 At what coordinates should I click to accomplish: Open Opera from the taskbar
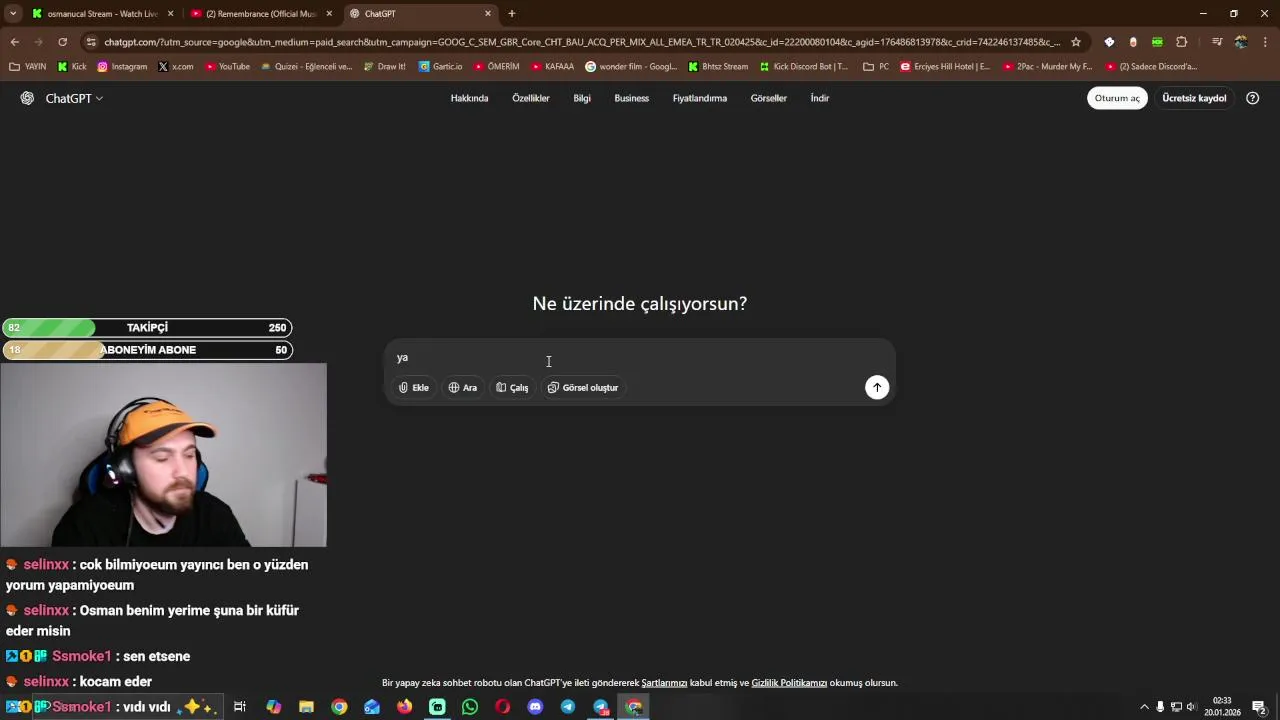(x=502, y=707)
